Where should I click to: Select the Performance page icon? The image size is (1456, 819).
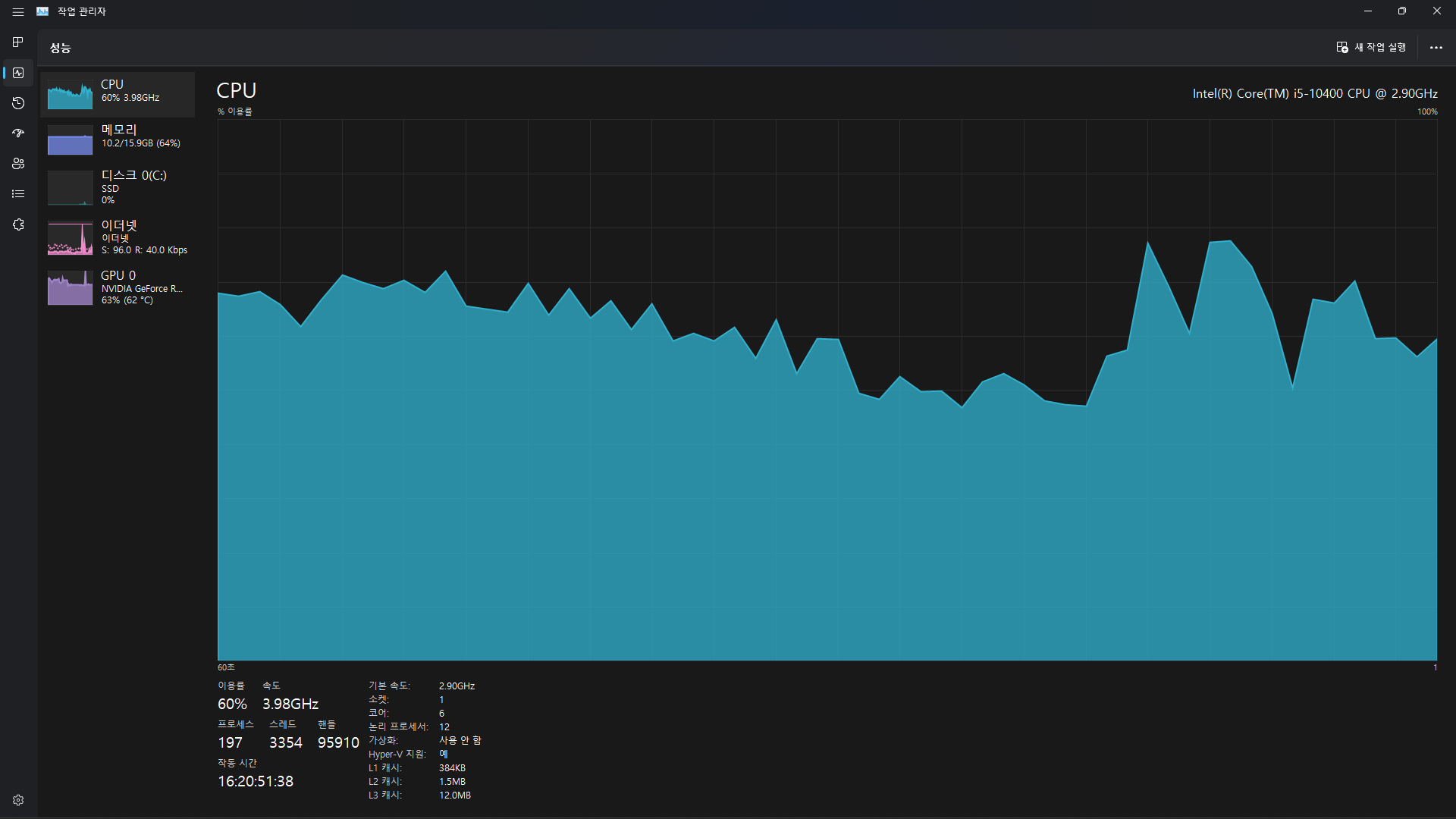[x=18, y=73]
